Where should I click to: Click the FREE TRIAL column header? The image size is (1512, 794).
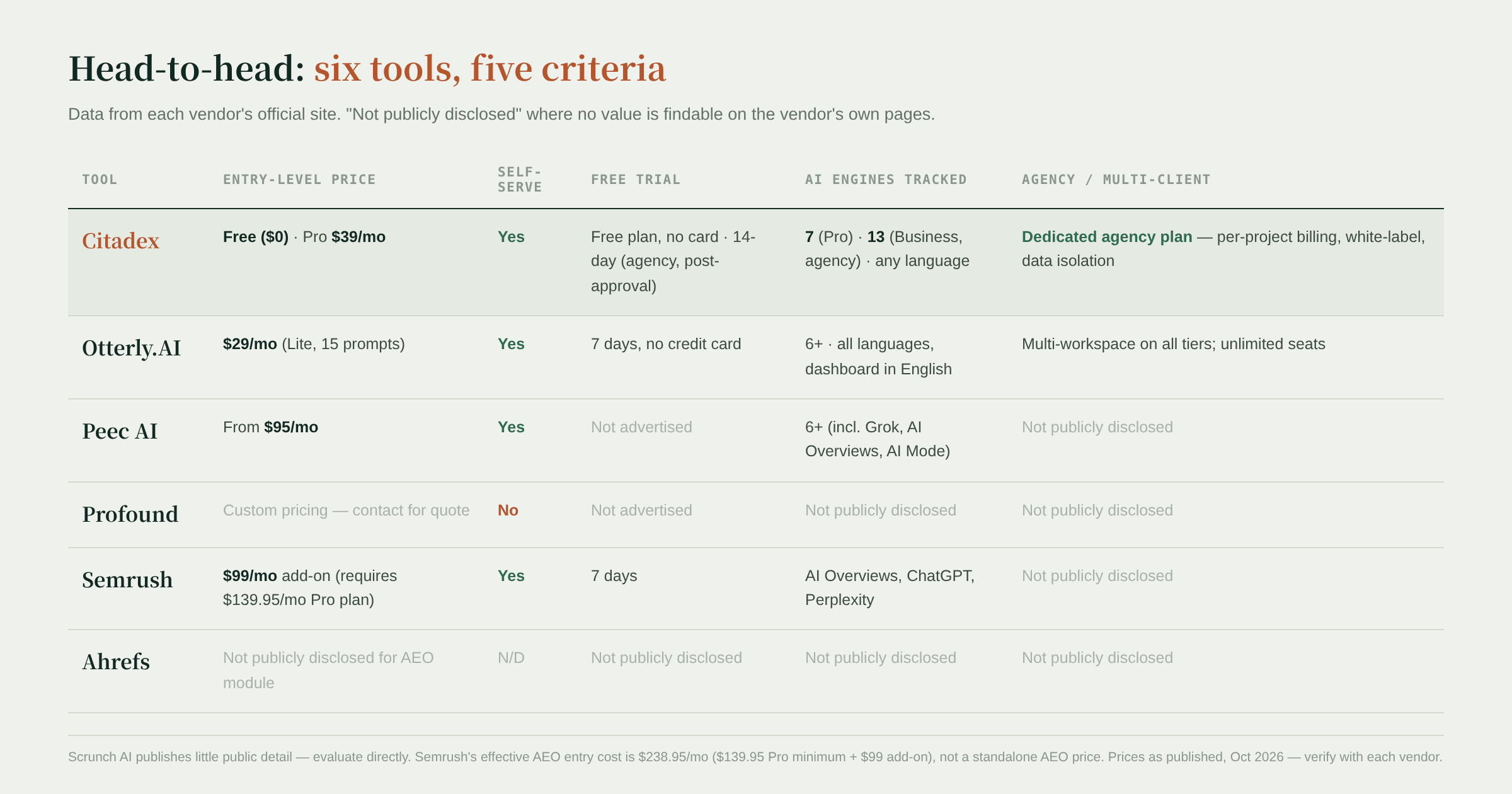(636, 180)
